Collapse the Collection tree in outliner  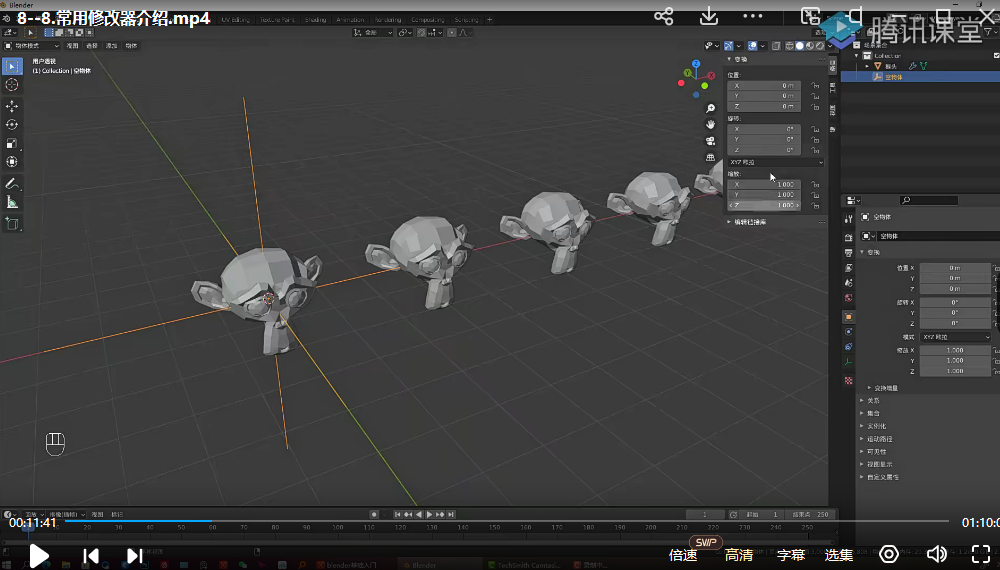(x=857, y=56)
